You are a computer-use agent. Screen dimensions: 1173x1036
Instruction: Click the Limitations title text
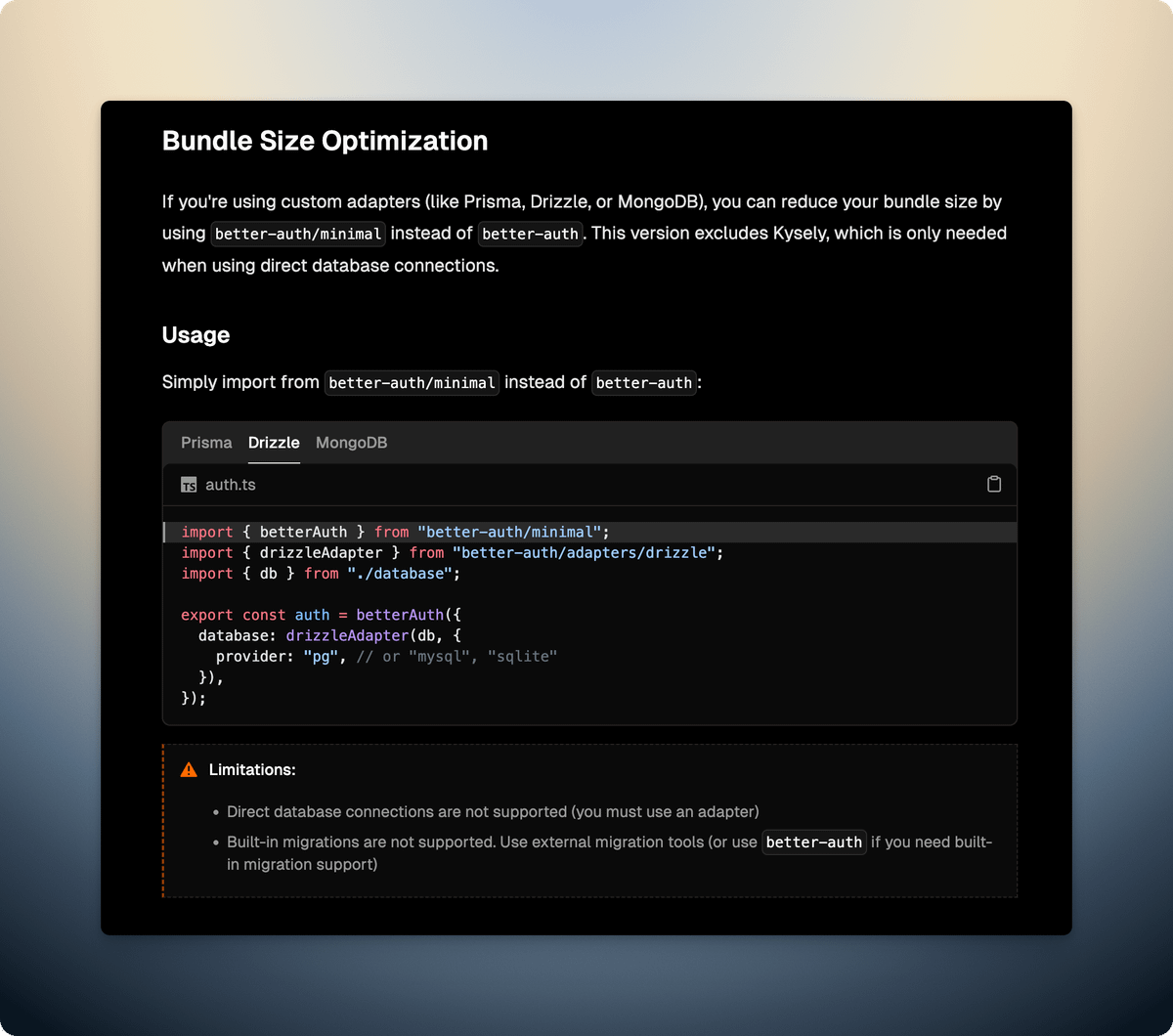(252, 770)
